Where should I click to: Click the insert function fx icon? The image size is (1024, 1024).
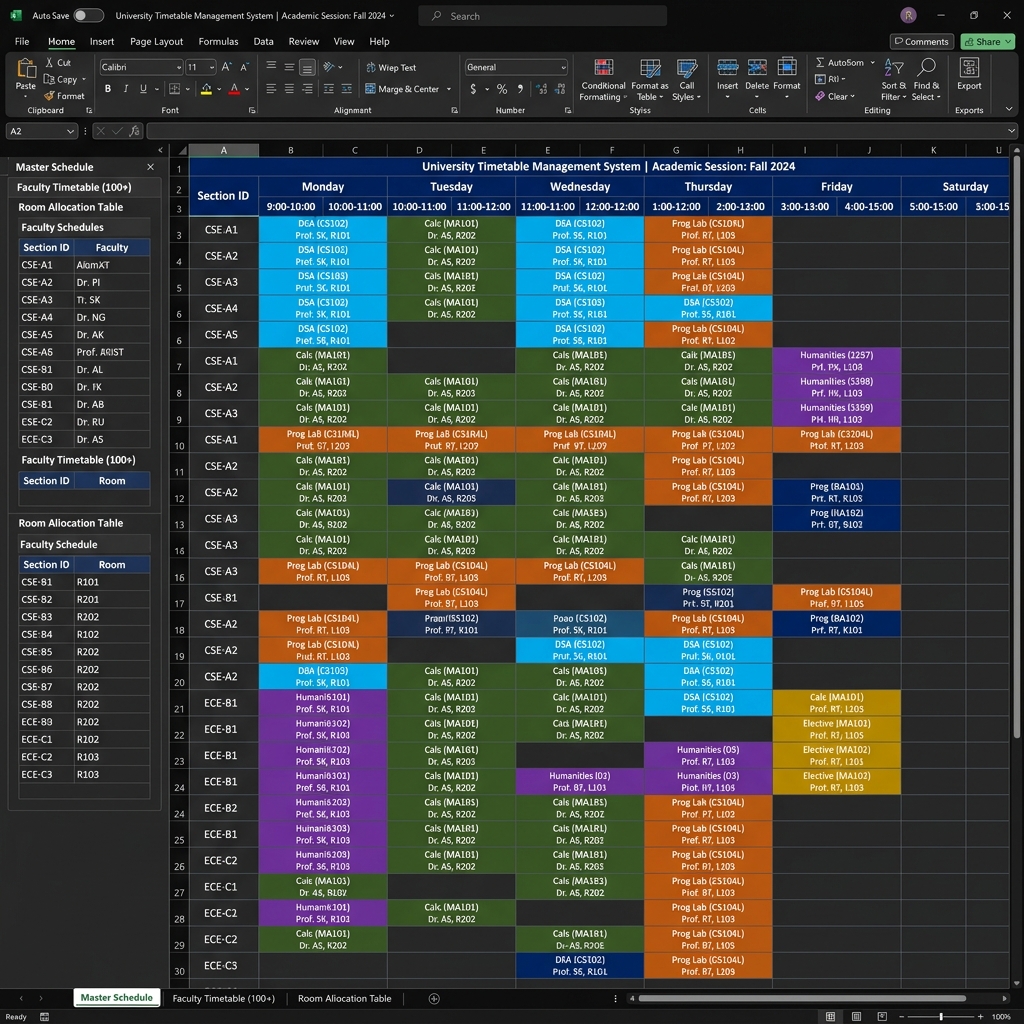point(135,131)
